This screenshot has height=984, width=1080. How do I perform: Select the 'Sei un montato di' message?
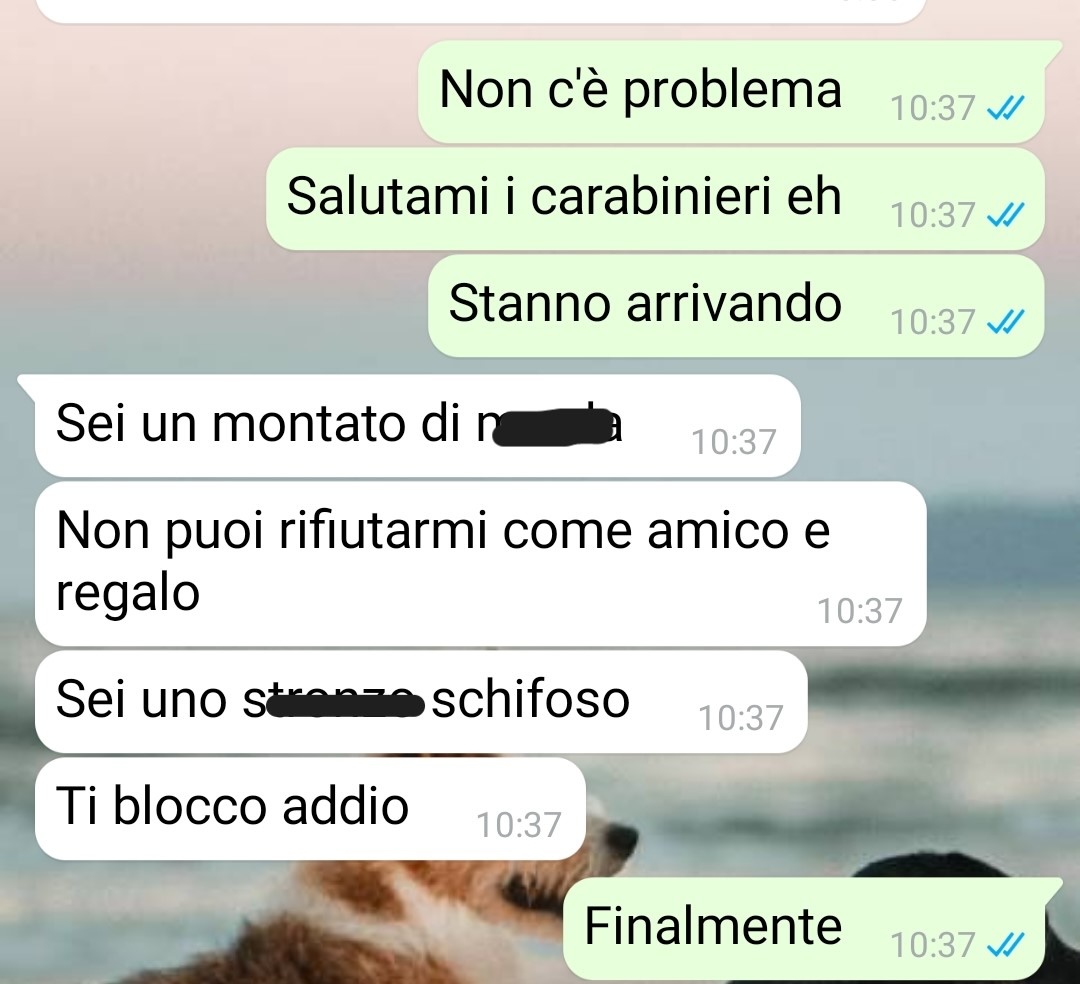(x=417, y=425)
